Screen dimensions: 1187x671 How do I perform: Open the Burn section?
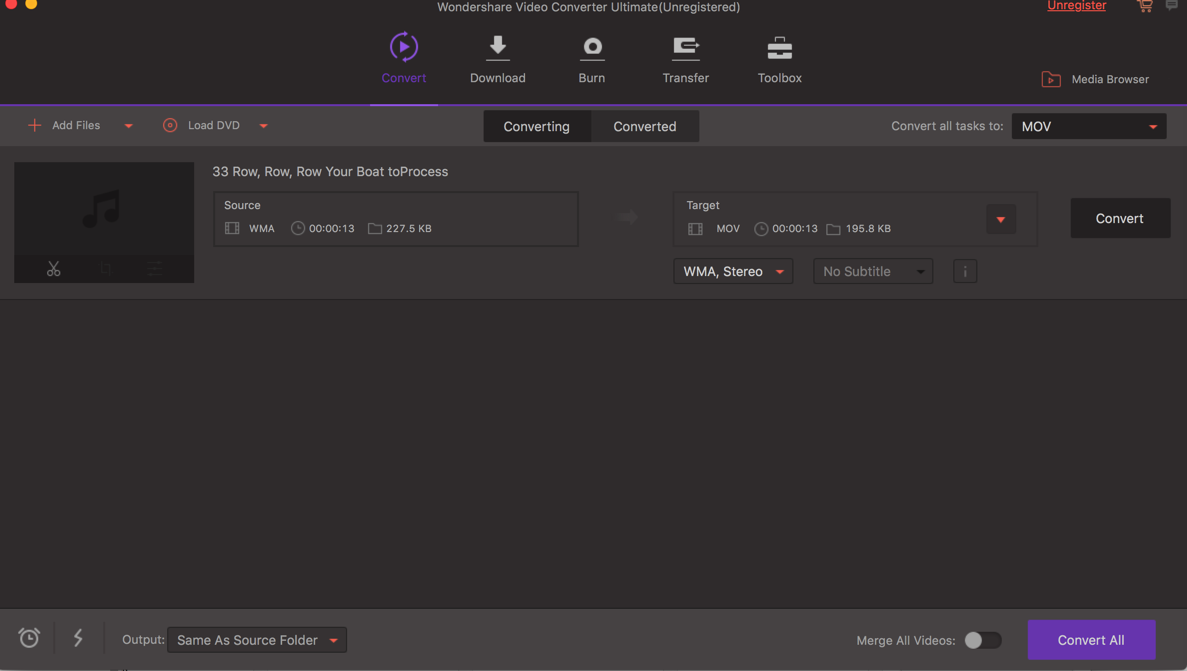[x=591, y=59]
